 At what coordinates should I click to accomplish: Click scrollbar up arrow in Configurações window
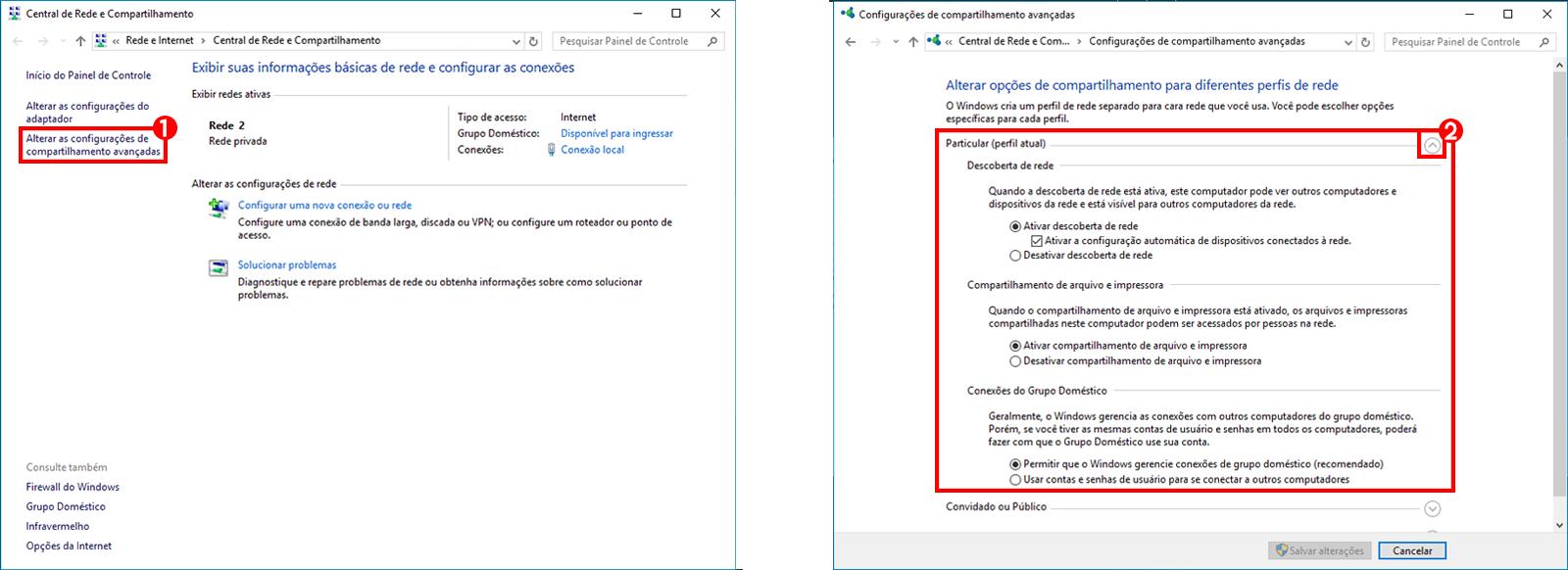pyautogui.click(x=1560, y=65)
